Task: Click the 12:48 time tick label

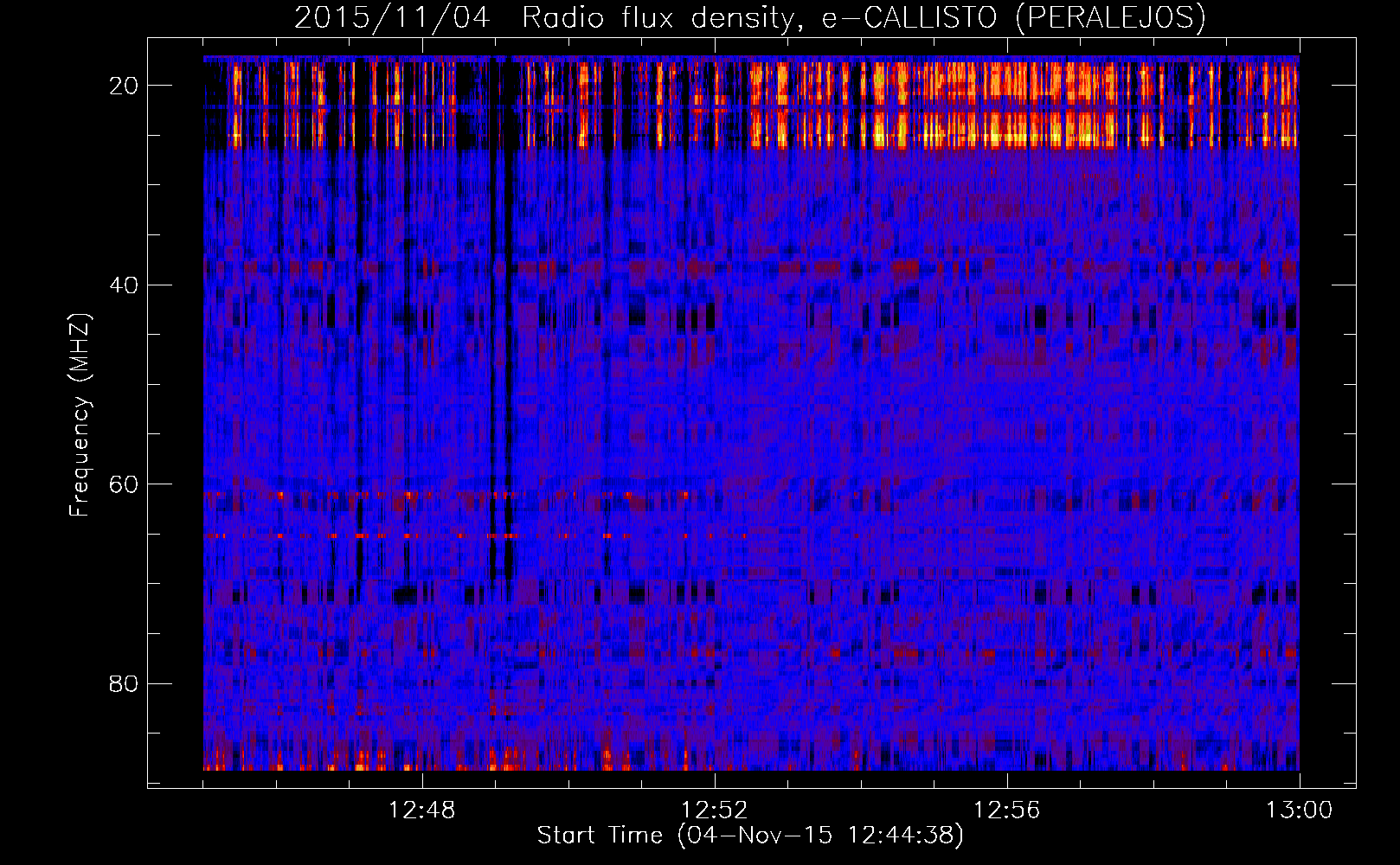Action: point(422,811)
